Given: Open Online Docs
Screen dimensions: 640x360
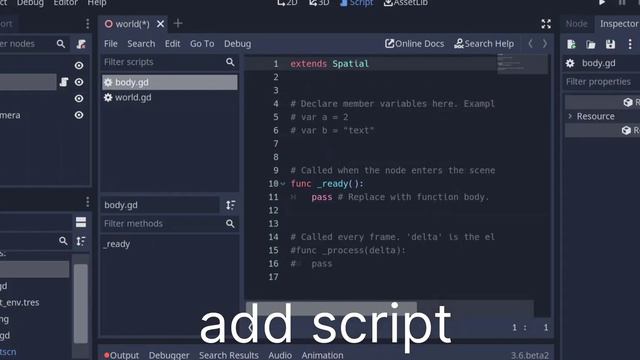Looking at the screenshot, I should [414, 44].
